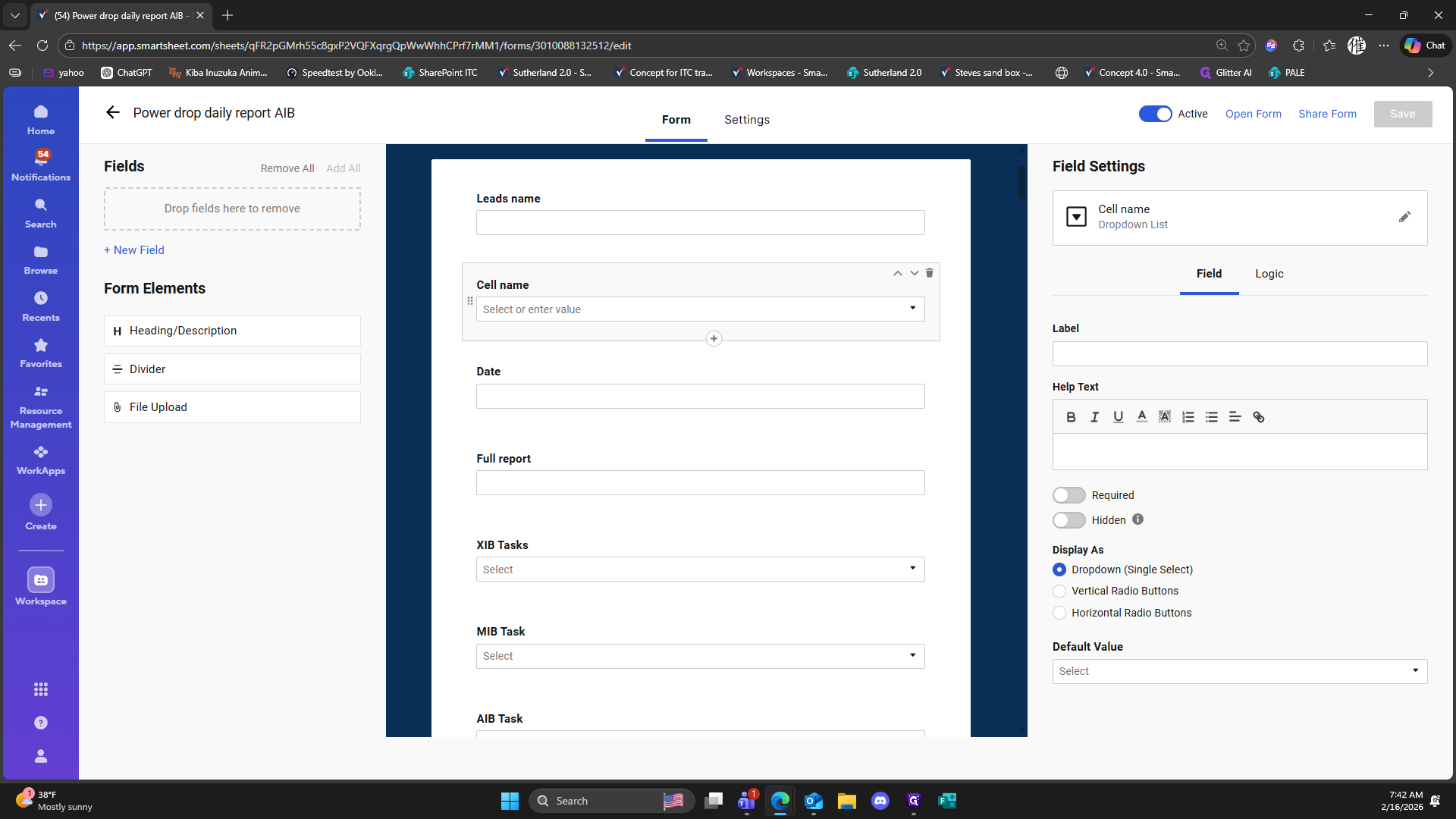Delete the Cell name field with trash icon

click(929, 273)
